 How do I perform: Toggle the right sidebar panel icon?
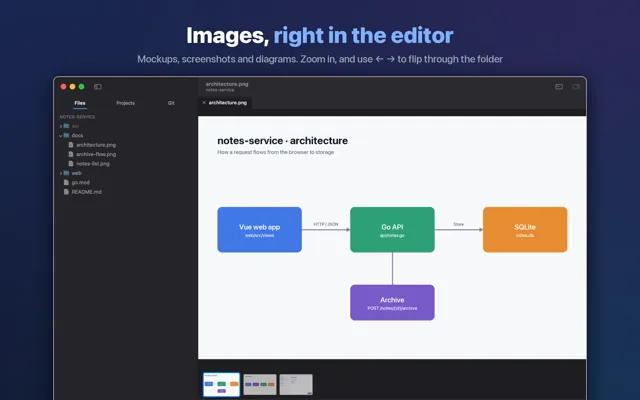(576, 87)
